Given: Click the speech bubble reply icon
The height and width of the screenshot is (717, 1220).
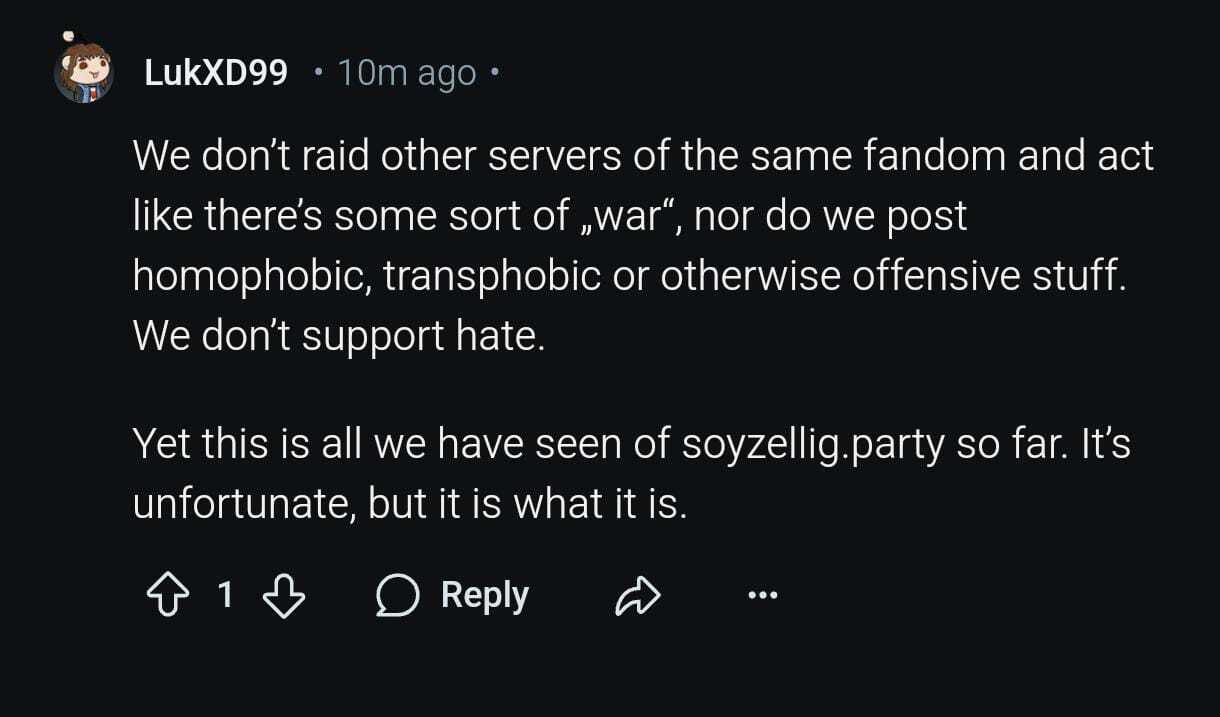Looking at the screenshot, I should 397,597.
